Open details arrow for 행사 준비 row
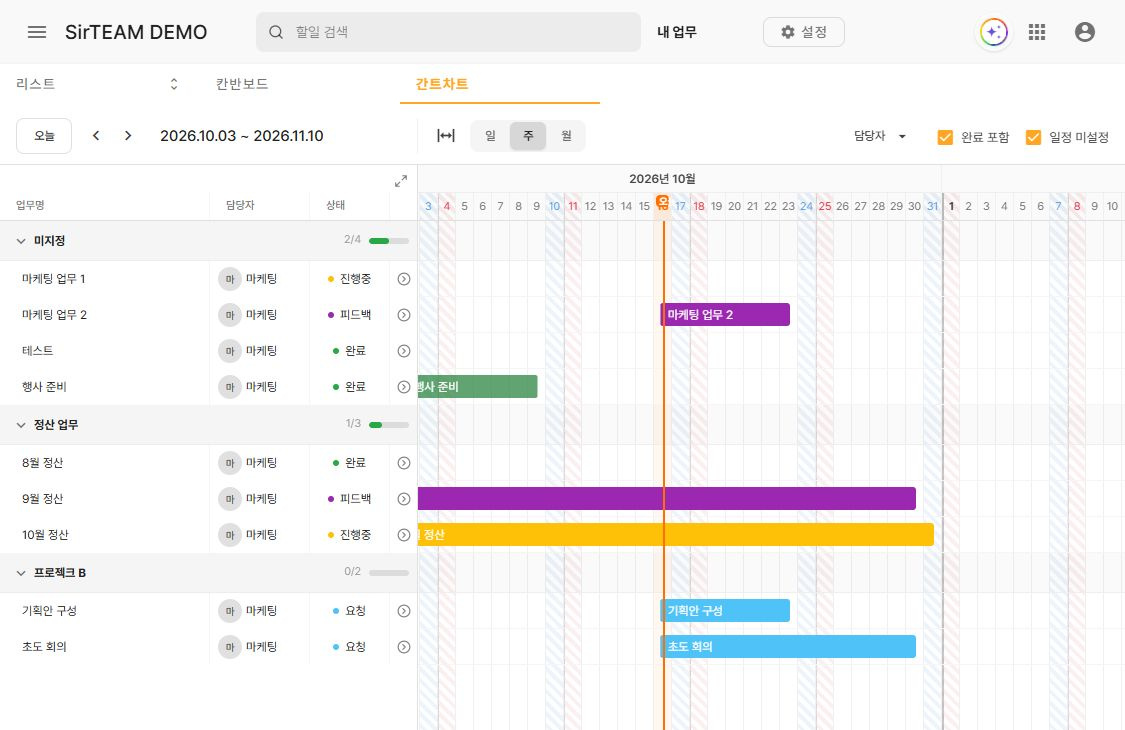Viewport: 1125px width, 730px height. (x=404, y=387)
